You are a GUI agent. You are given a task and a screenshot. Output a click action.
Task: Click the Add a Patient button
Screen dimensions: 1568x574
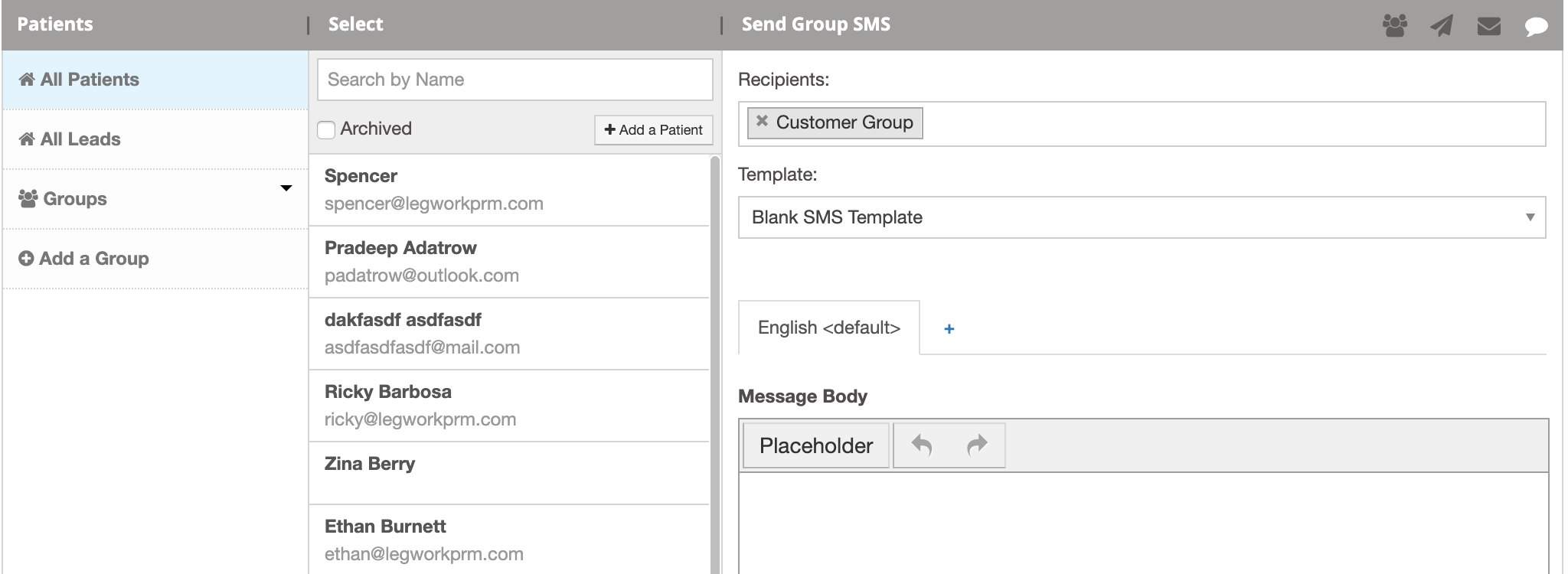pos(653,130)
